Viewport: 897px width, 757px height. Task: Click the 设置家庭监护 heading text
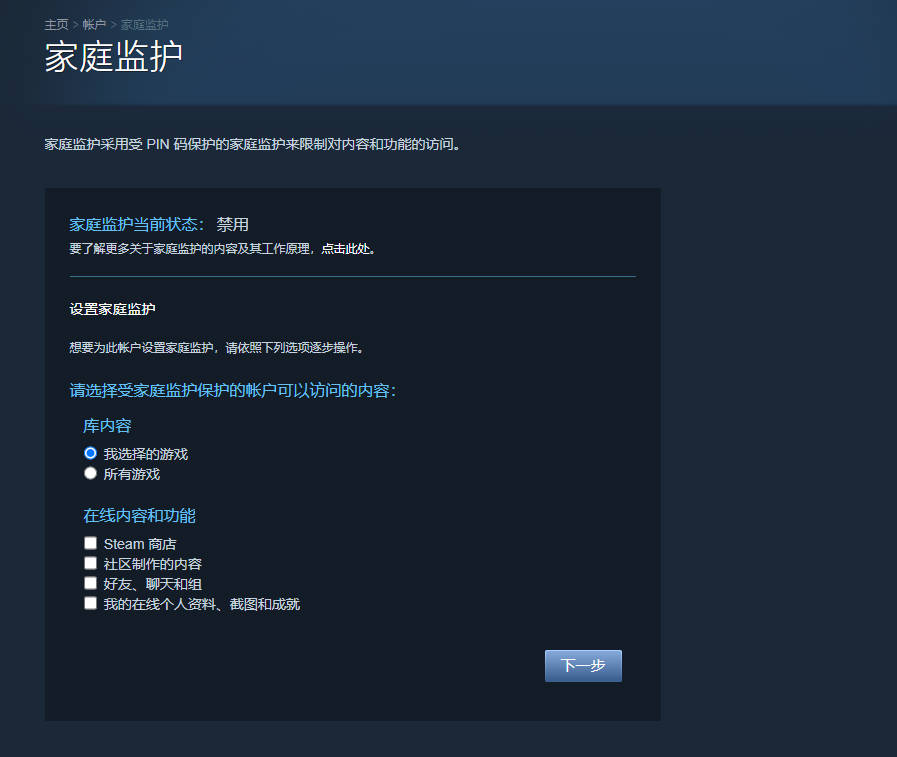(112, 310)
